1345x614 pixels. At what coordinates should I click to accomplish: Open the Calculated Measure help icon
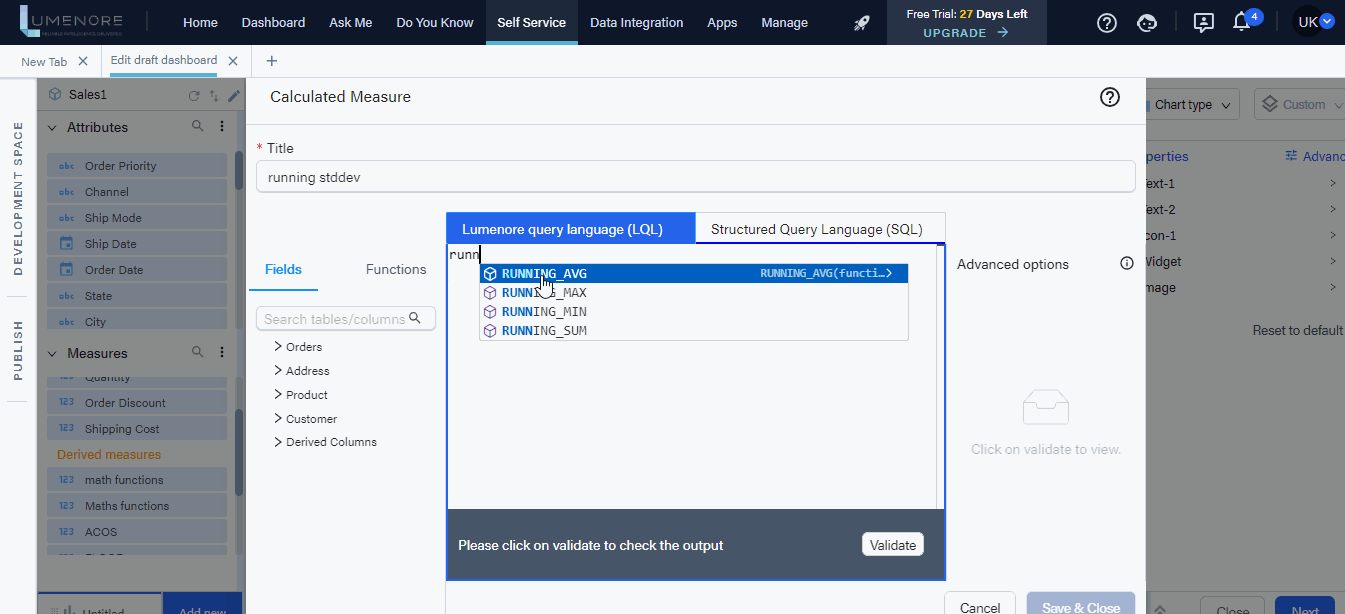pyautogui.click(x=1109, y=97)
